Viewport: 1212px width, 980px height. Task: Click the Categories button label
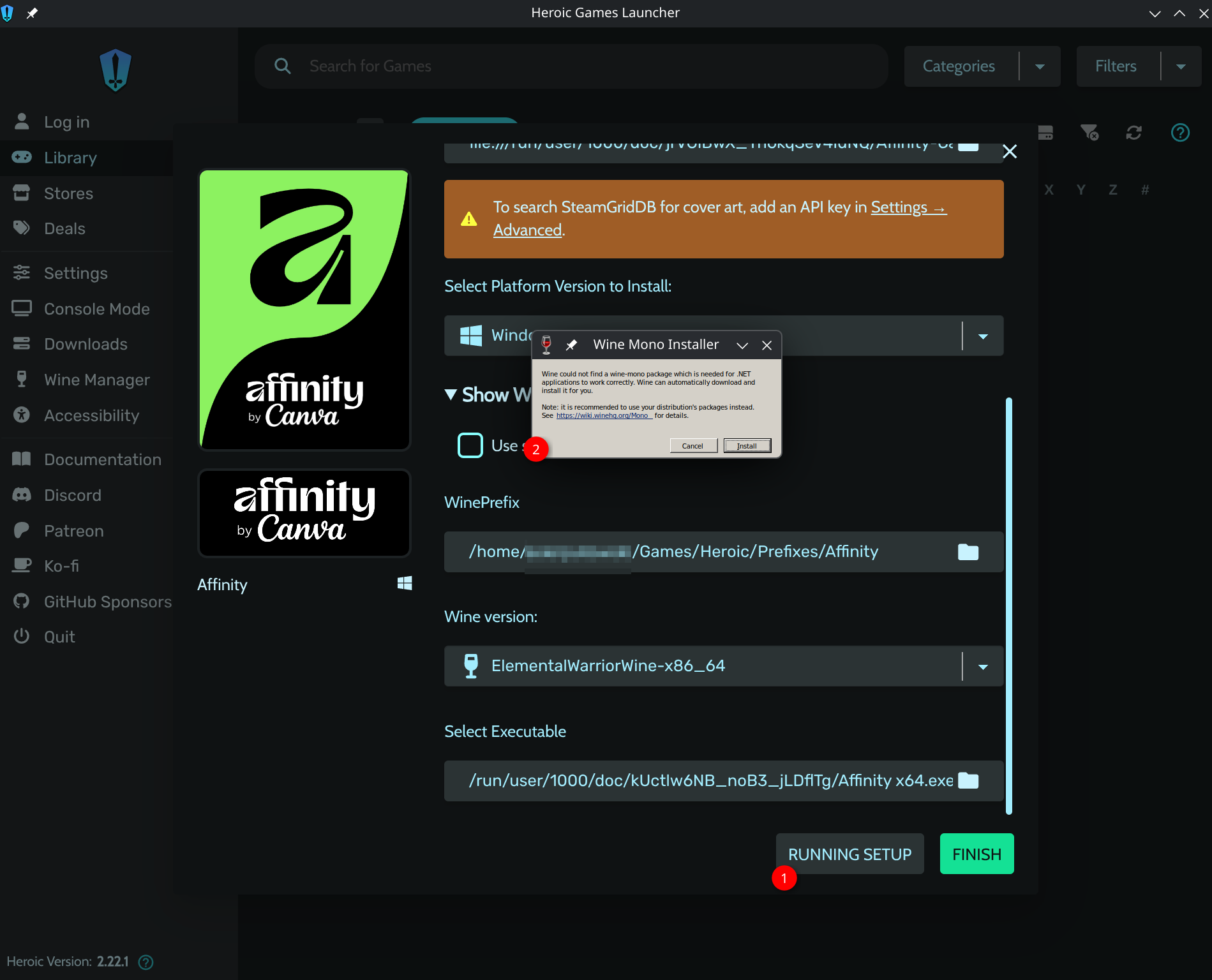(959, 66)
